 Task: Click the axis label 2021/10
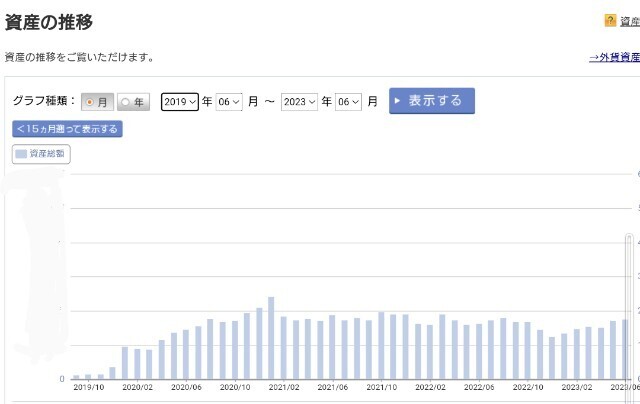pos(382,387)
